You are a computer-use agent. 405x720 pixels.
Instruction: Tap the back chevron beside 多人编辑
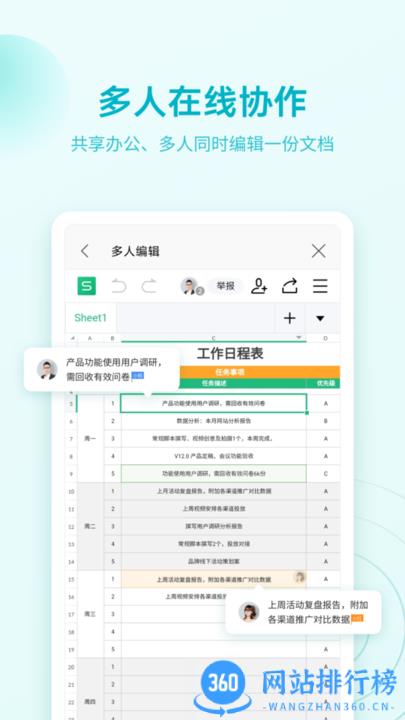[x=84, y=251]
